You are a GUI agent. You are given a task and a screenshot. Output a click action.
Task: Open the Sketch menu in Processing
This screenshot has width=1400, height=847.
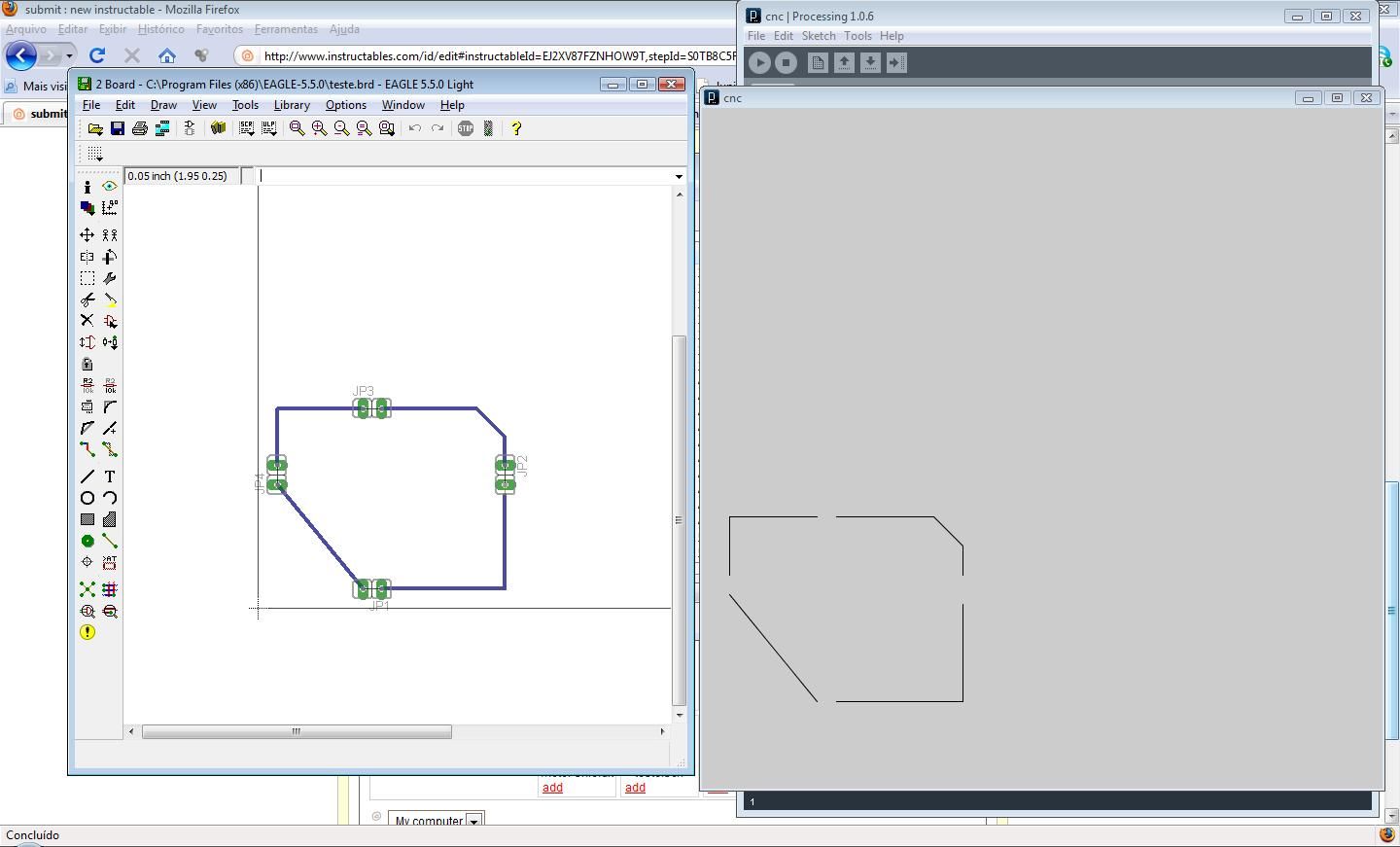819,35
